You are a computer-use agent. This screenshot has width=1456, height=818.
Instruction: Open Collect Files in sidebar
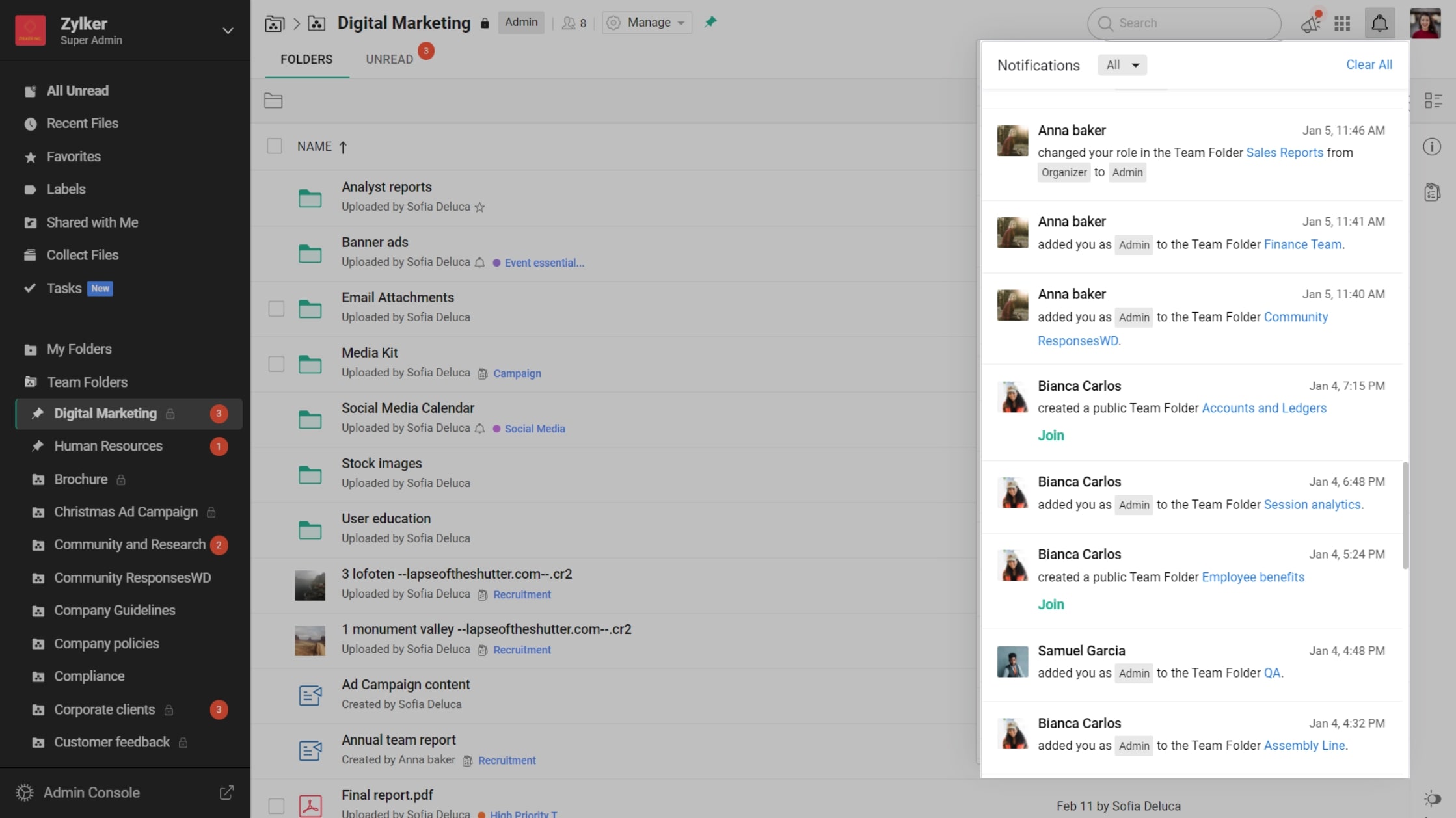[83, 255]
